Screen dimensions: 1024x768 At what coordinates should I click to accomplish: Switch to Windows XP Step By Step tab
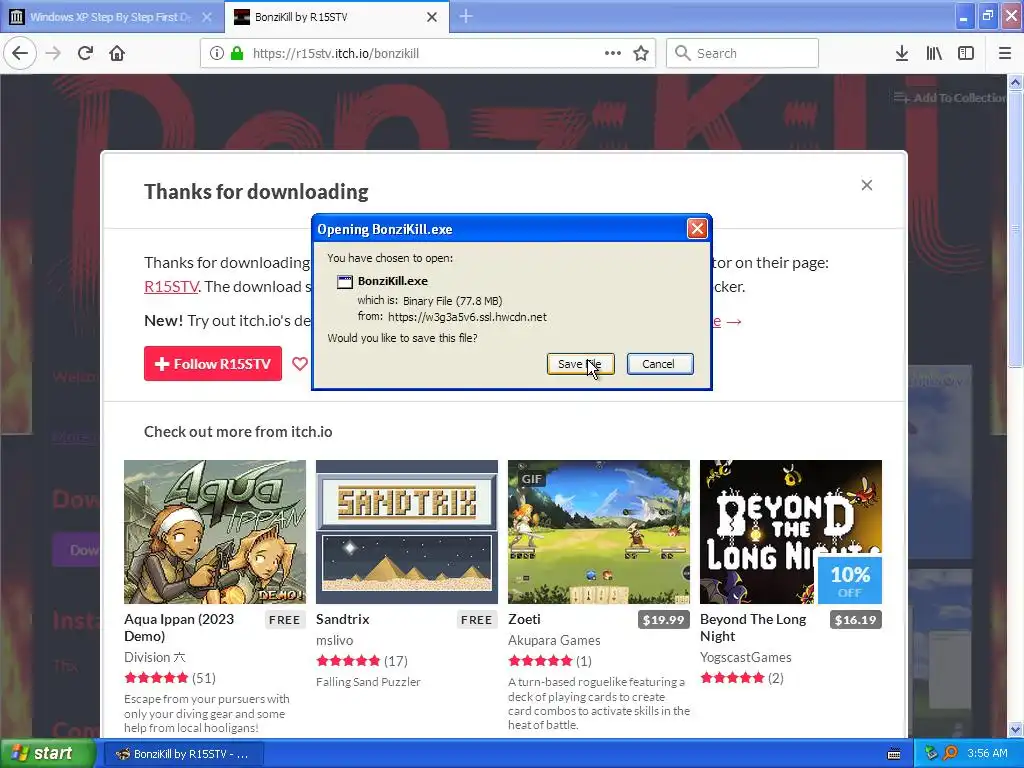(110, 17)
